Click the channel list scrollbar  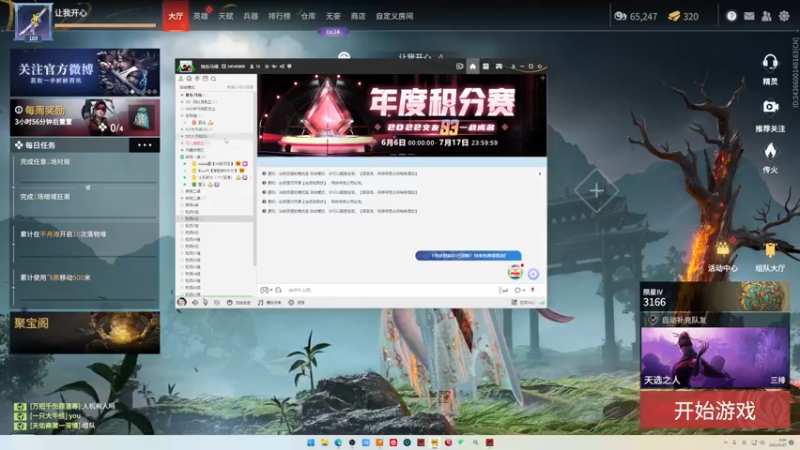pyautogui.click(x=255, y=179)
